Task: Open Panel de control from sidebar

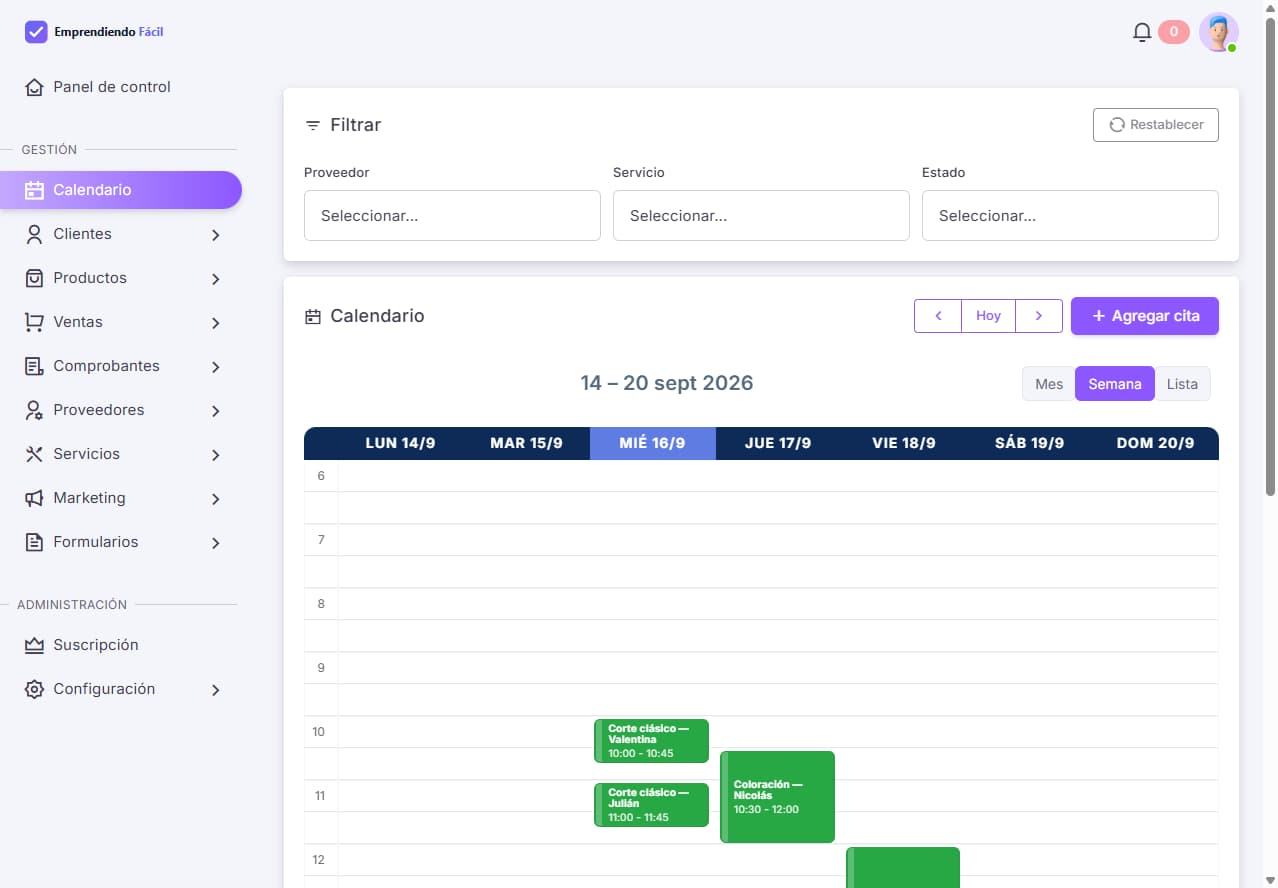Action: click(x=121, y=87)
